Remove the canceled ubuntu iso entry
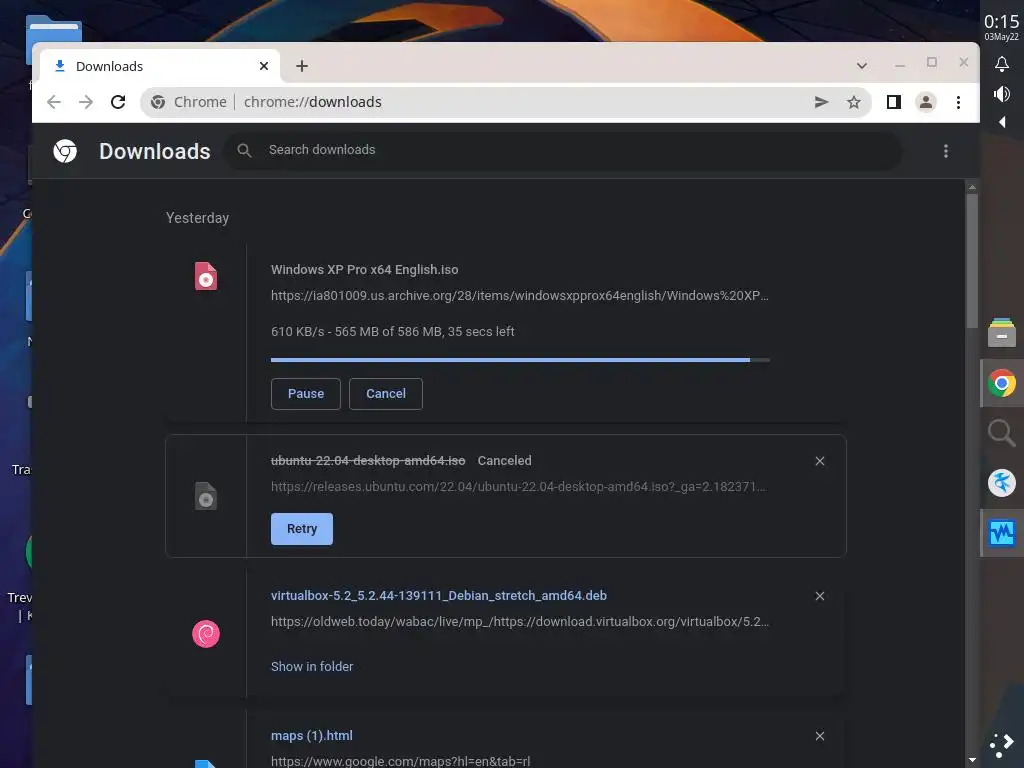Screen dimensions: 1024x768 pyautogui.click(x=820, y=461)
